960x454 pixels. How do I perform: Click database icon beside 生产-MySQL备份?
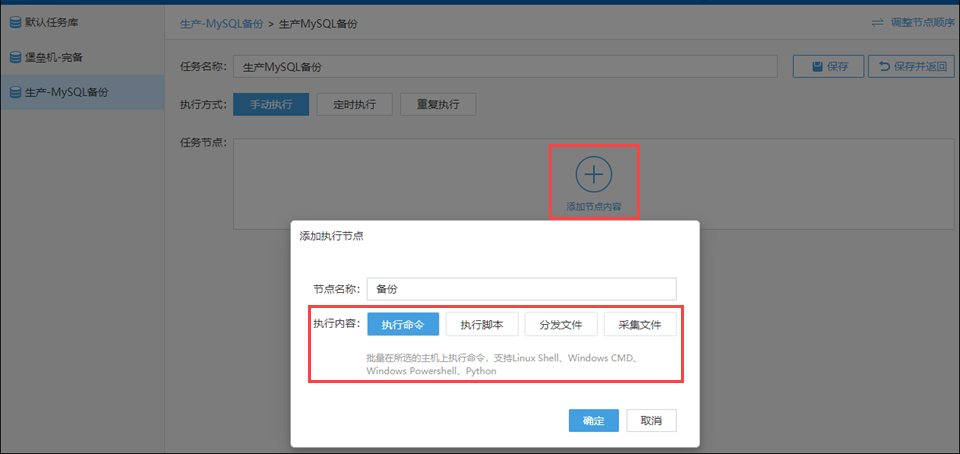(15, 92)
